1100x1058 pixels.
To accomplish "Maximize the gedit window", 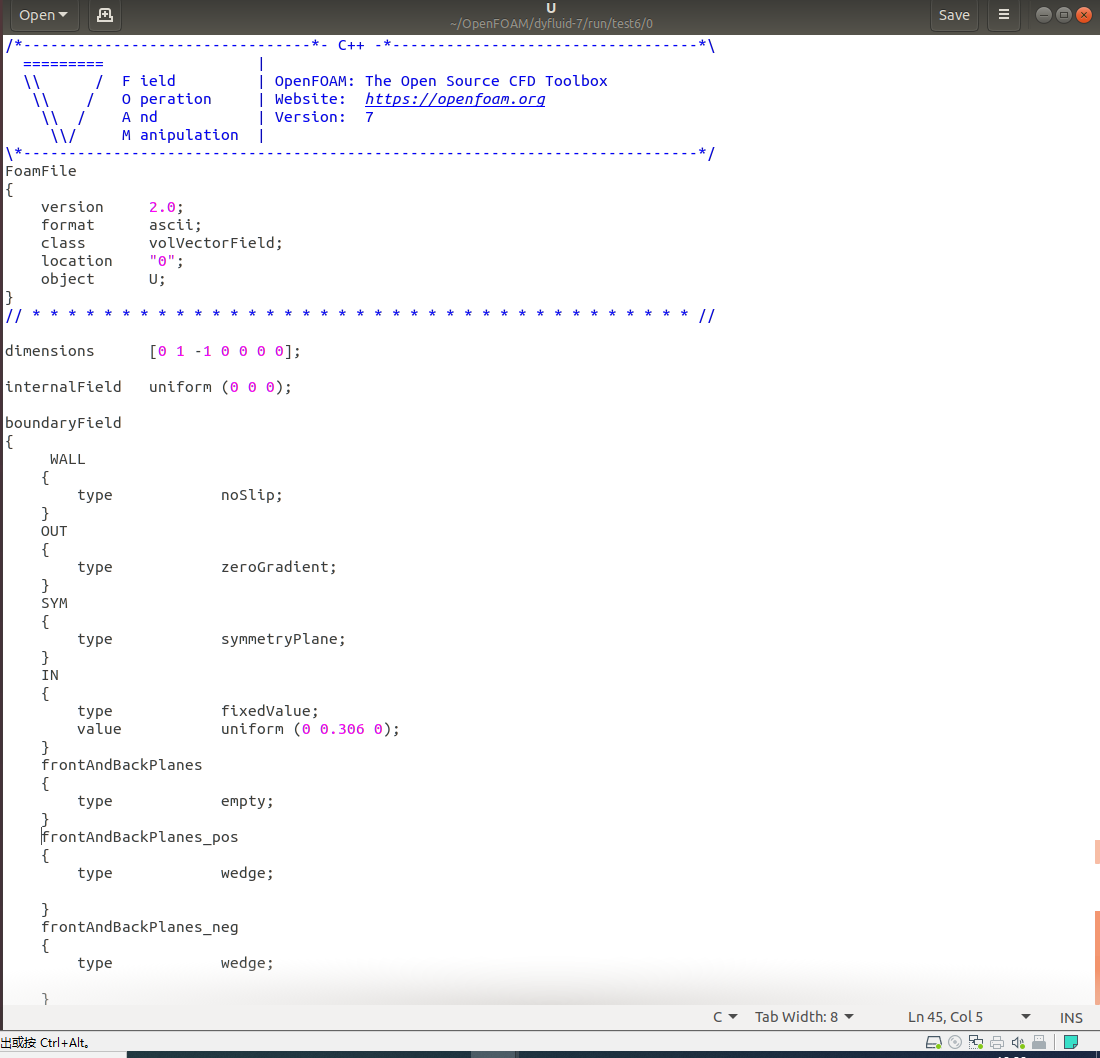I will [x=1064, y=15].
